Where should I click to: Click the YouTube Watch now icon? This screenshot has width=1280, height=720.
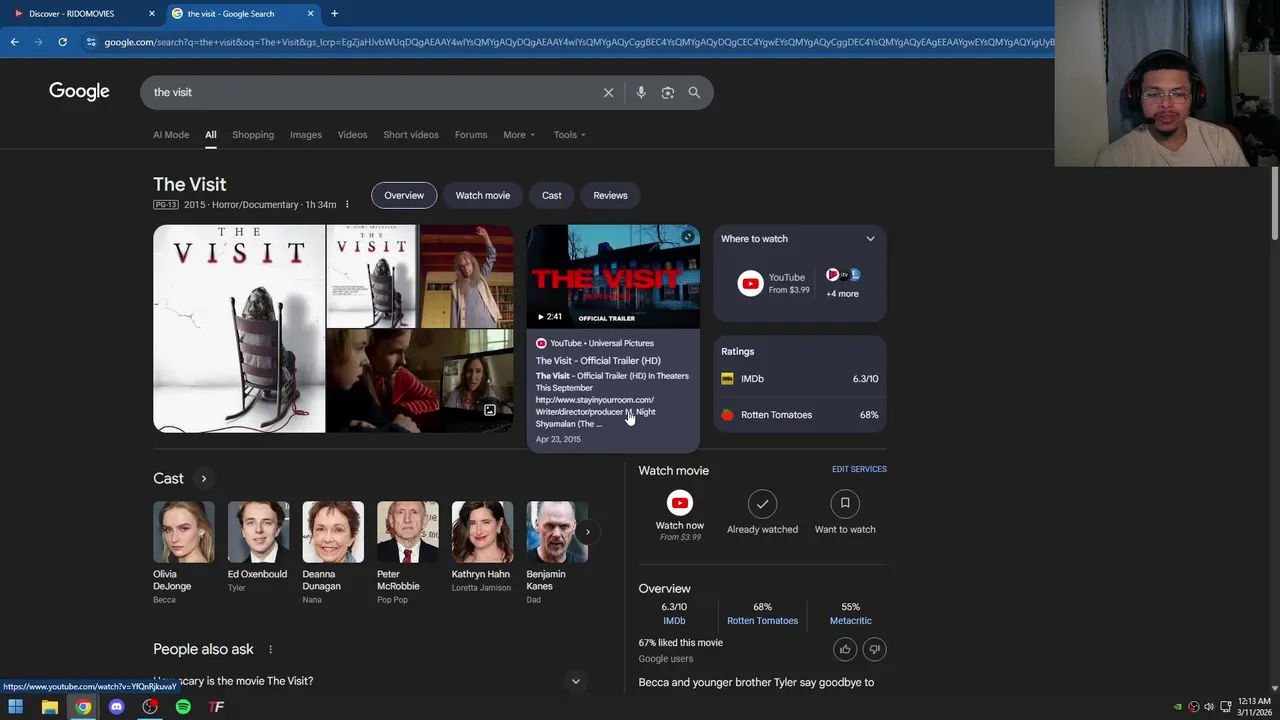(680, 503)
